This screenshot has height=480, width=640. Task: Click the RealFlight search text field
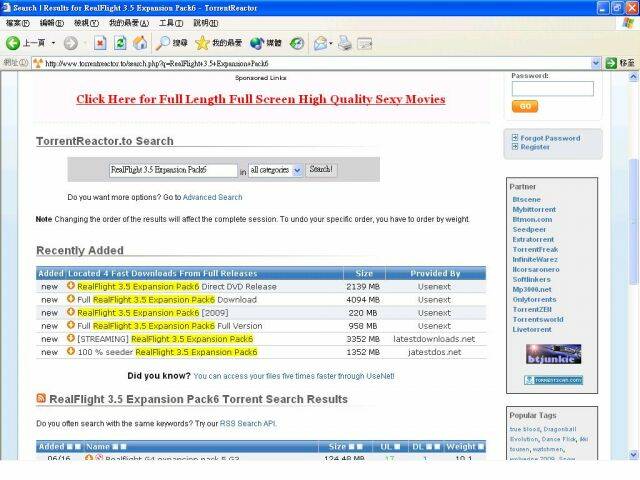(173, 170)
